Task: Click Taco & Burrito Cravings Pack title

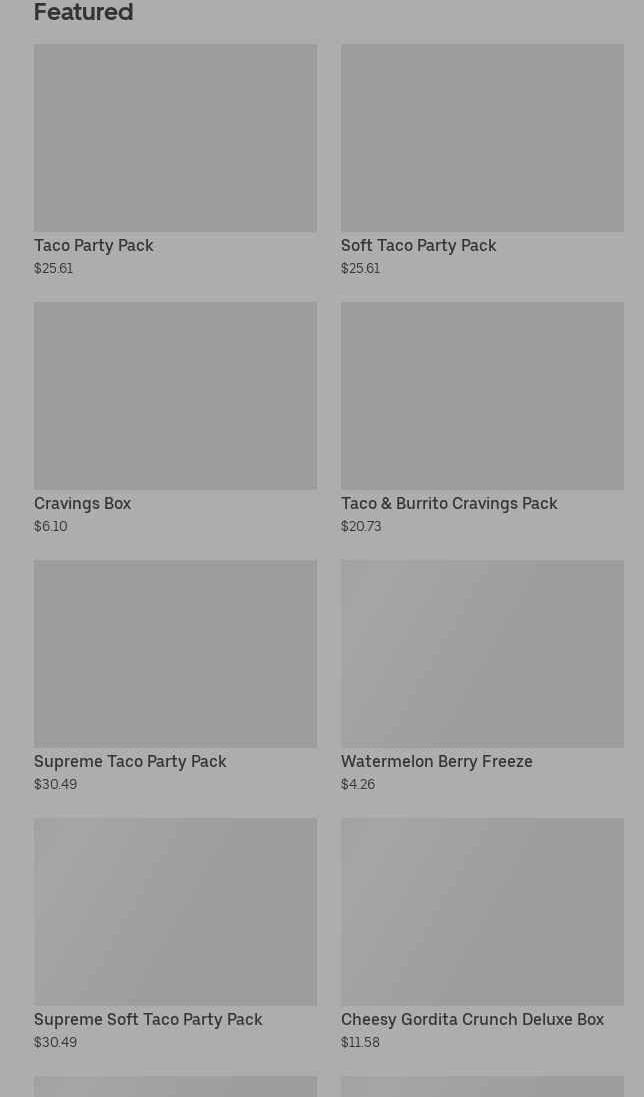Action: (449, 504)
